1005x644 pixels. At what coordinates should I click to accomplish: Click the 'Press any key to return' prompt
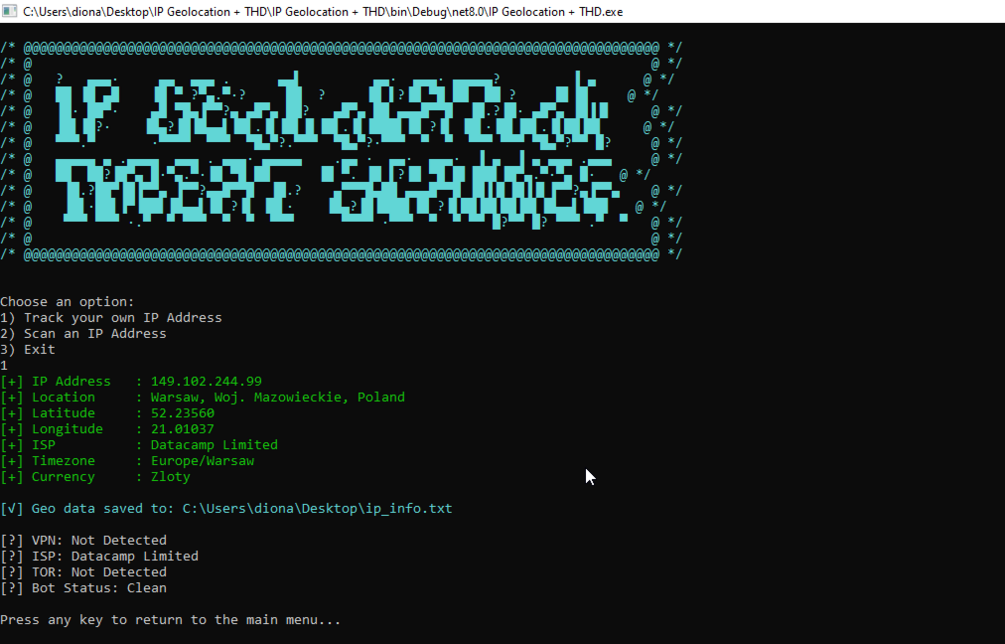click(170, 620)
